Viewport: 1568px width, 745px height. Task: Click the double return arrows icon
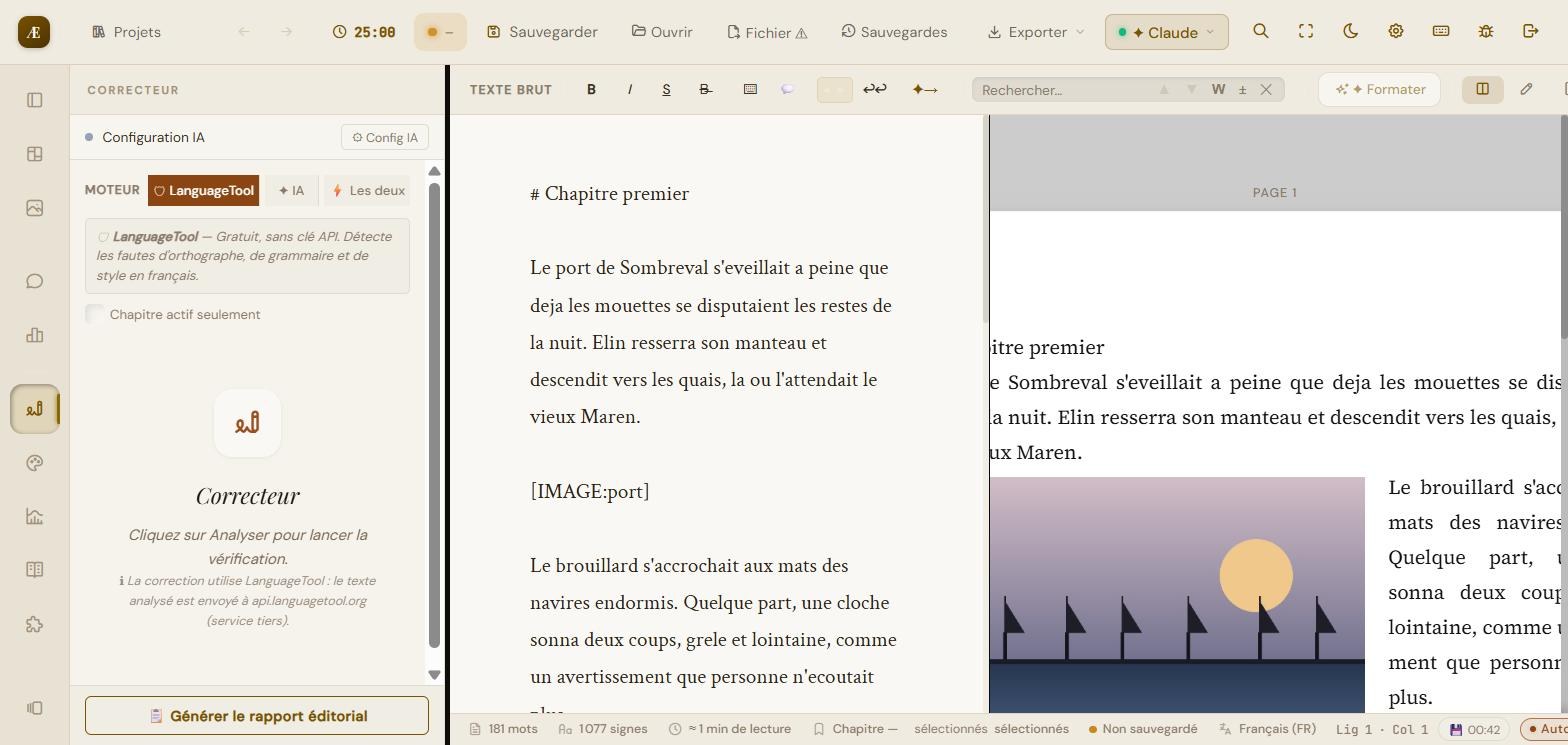tap(874, 89)
